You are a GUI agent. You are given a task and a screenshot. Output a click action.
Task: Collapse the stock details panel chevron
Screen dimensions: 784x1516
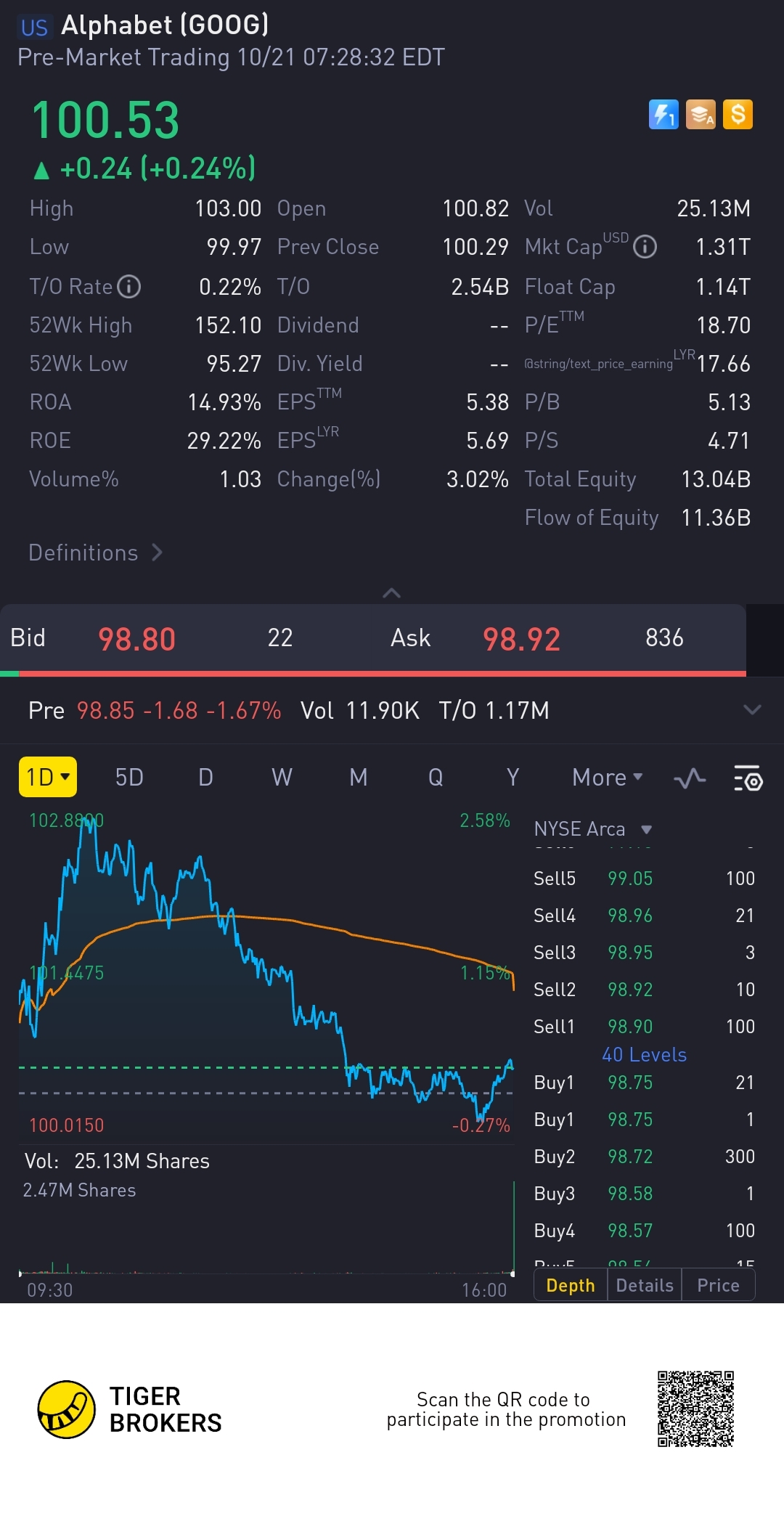click(x=391, y=593)
